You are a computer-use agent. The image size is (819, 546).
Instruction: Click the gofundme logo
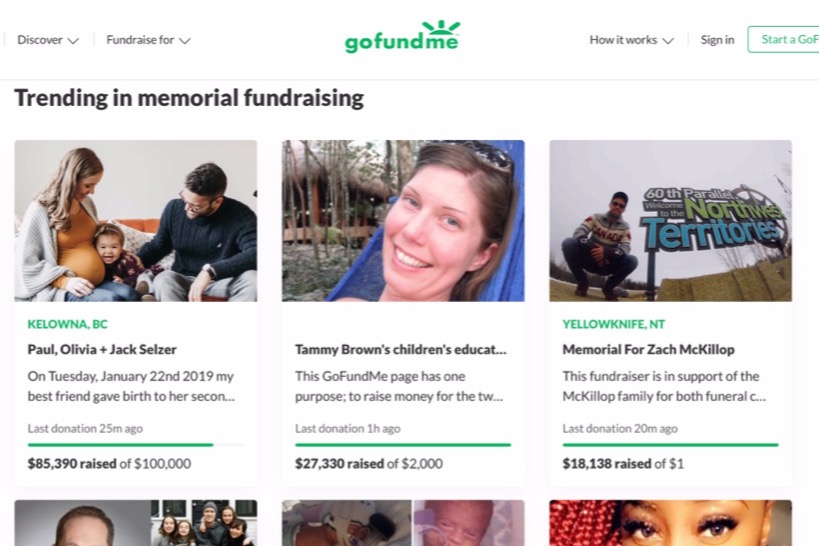[x=403, y=37]
